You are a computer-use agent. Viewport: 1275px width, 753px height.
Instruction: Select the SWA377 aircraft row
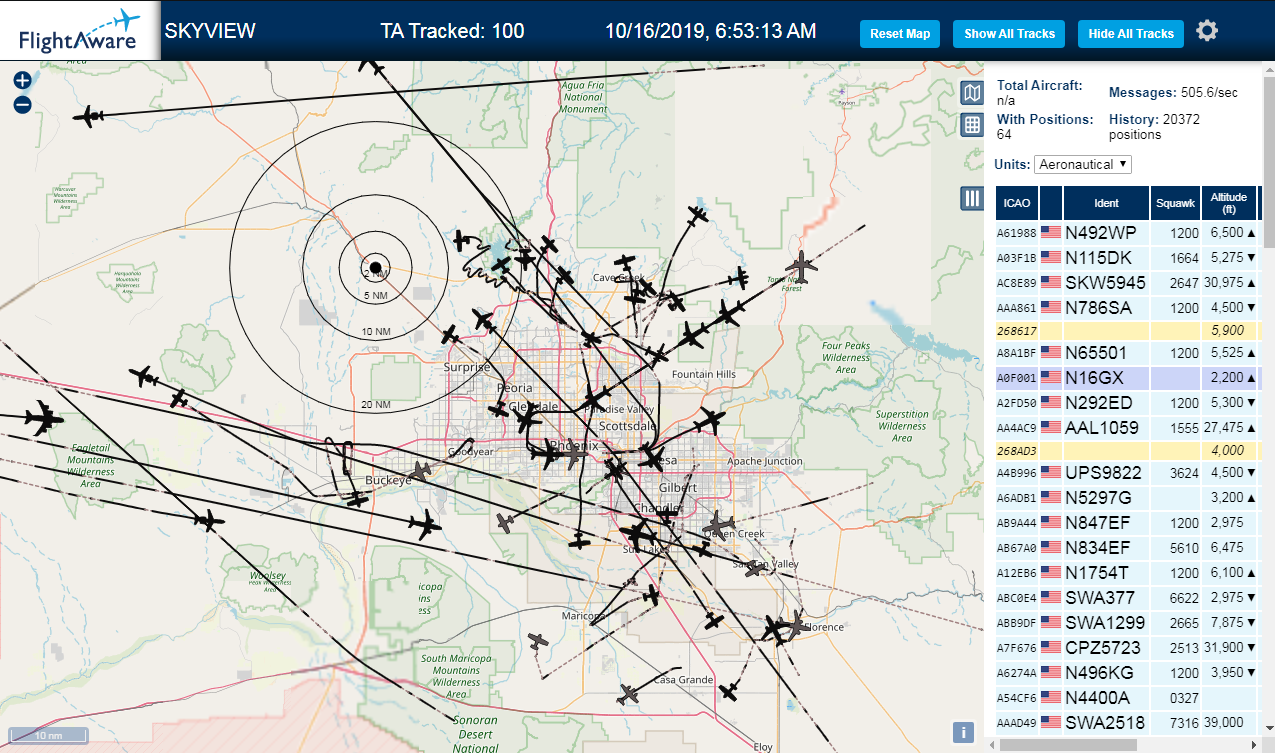point(1128,597)
